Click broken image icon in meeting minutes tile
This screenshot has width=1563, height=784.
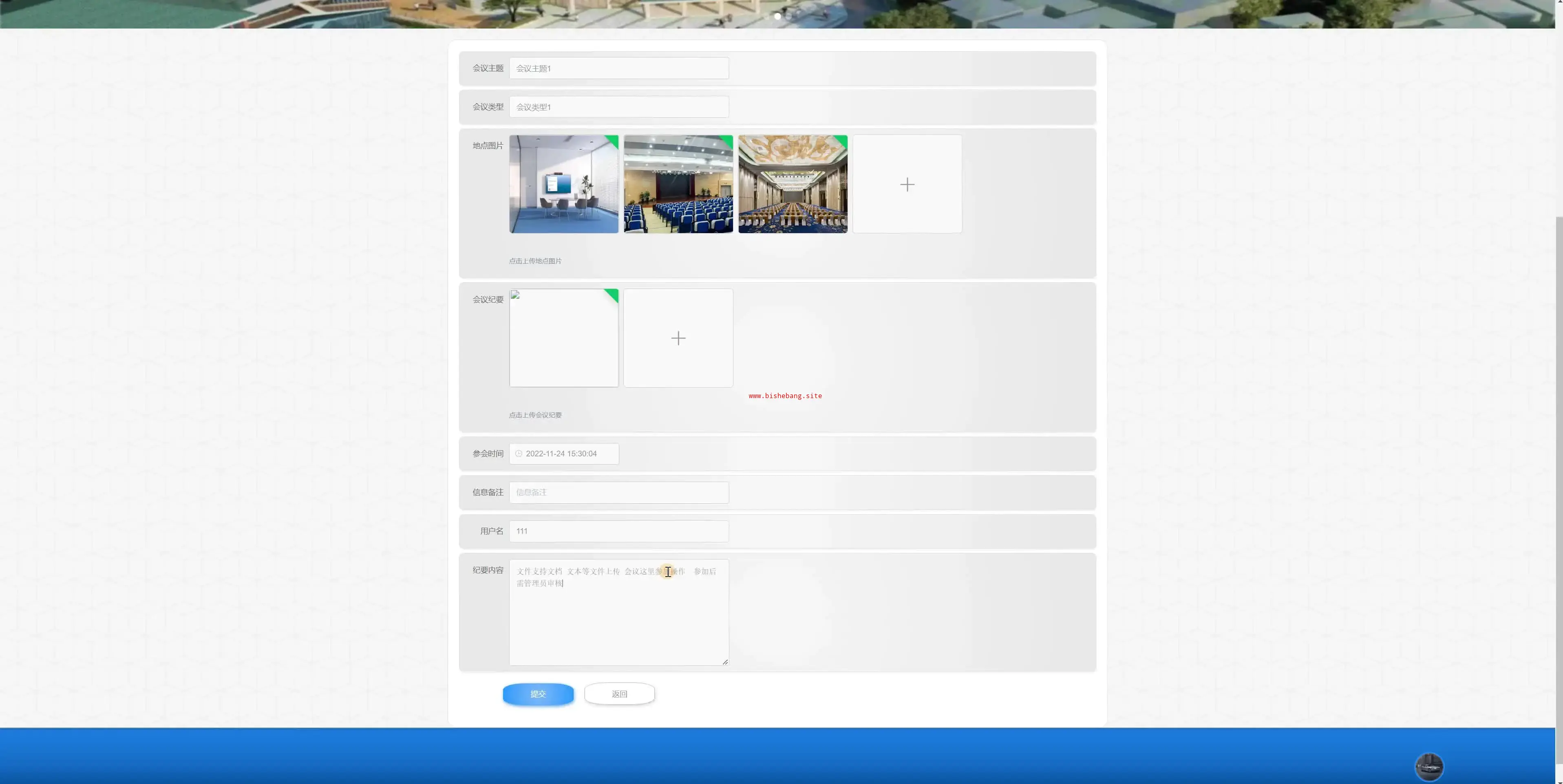515,295
